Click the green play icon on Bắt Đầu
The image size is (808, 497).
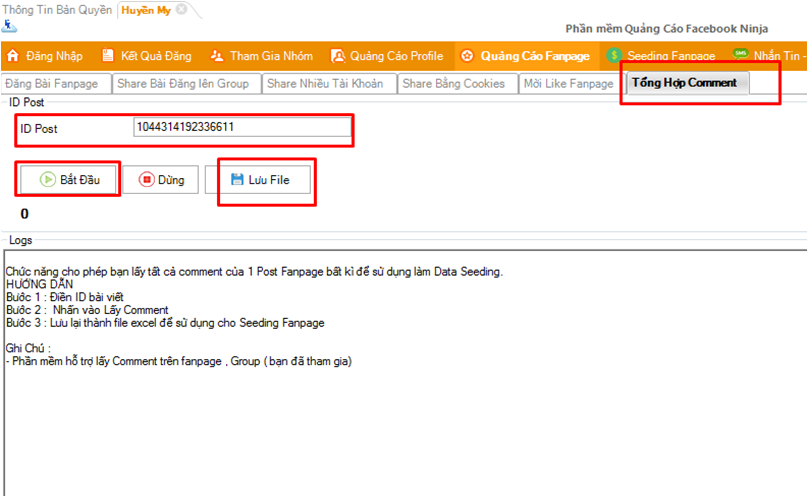click(48, 179)
